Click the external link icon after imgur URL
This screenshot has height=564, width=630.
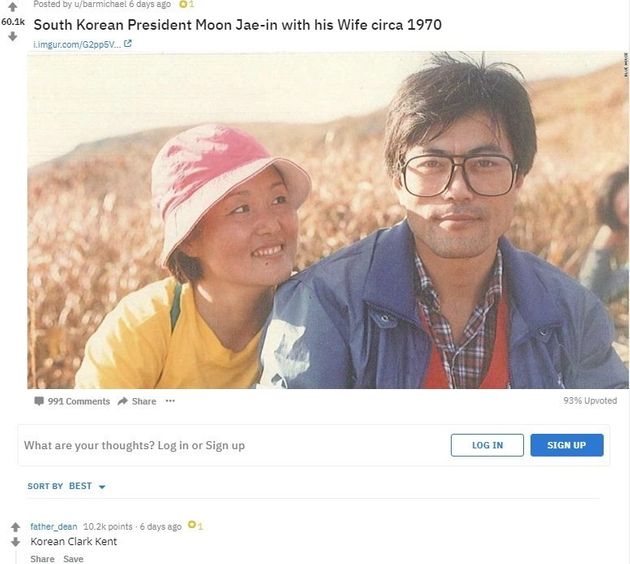[x=127, y=44]
